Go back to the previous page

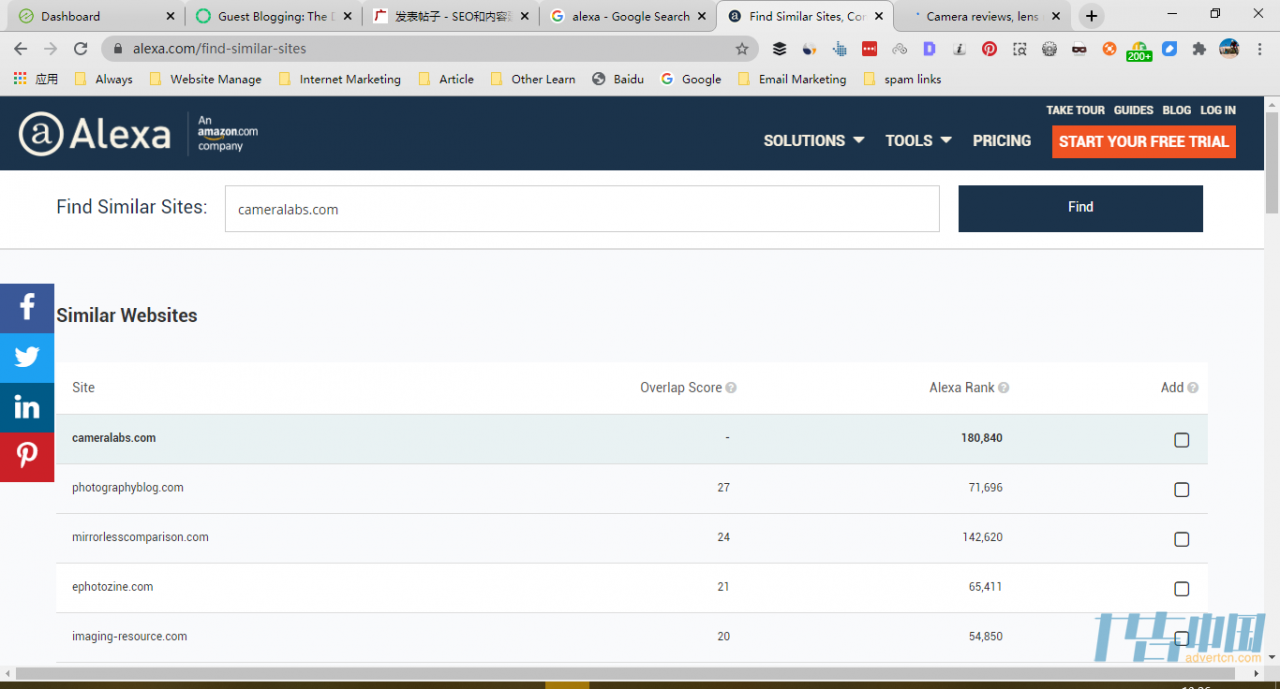click(21, 48)
